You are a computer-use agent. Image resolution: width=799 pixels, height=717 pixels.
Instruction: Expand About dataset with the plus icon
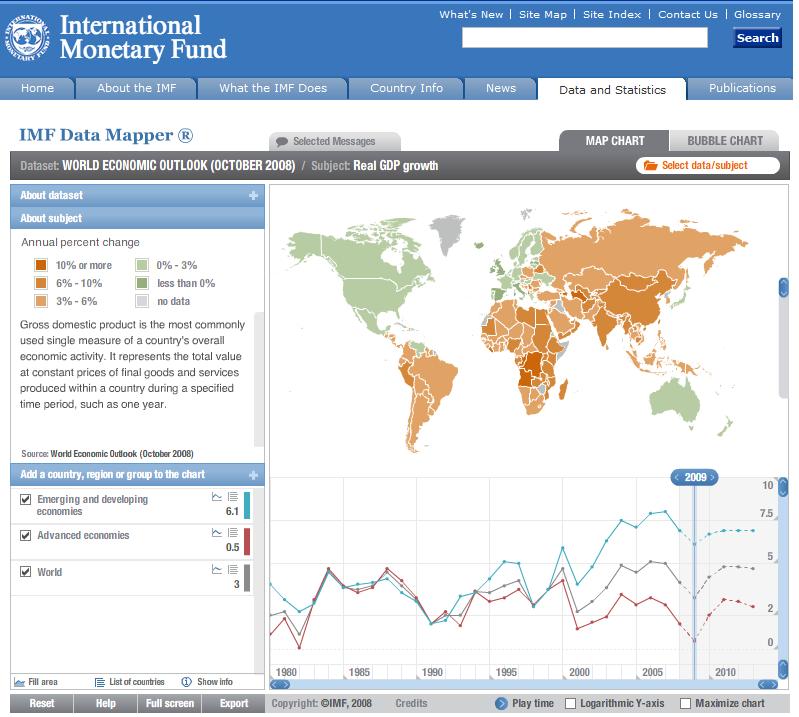(253, 196)
